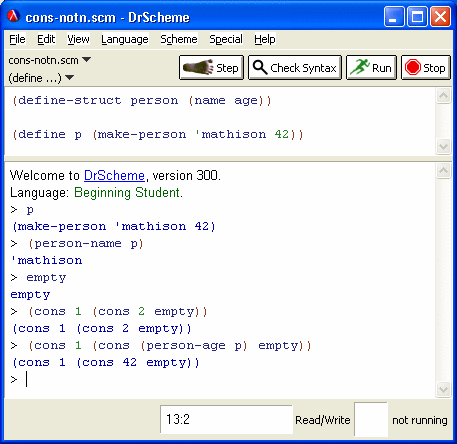Click the DrScheme app icon in title bar
457x444 pixels.
pyautogui.click(x=14, y=16)
